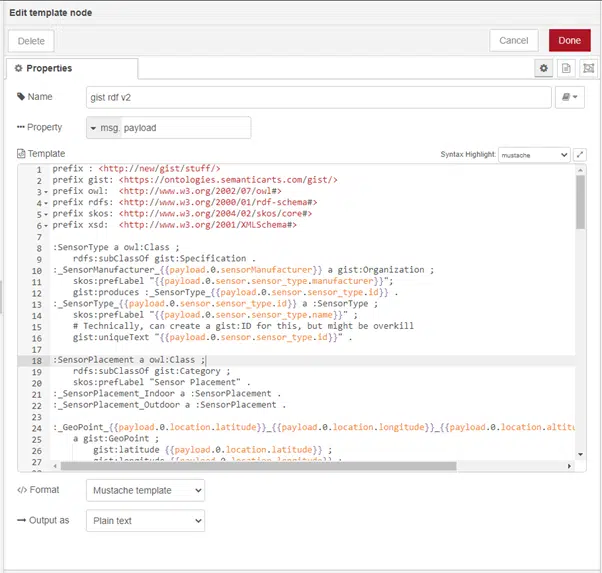
Task: Click the editor scroll left arrow
Action: coord(55,466)
